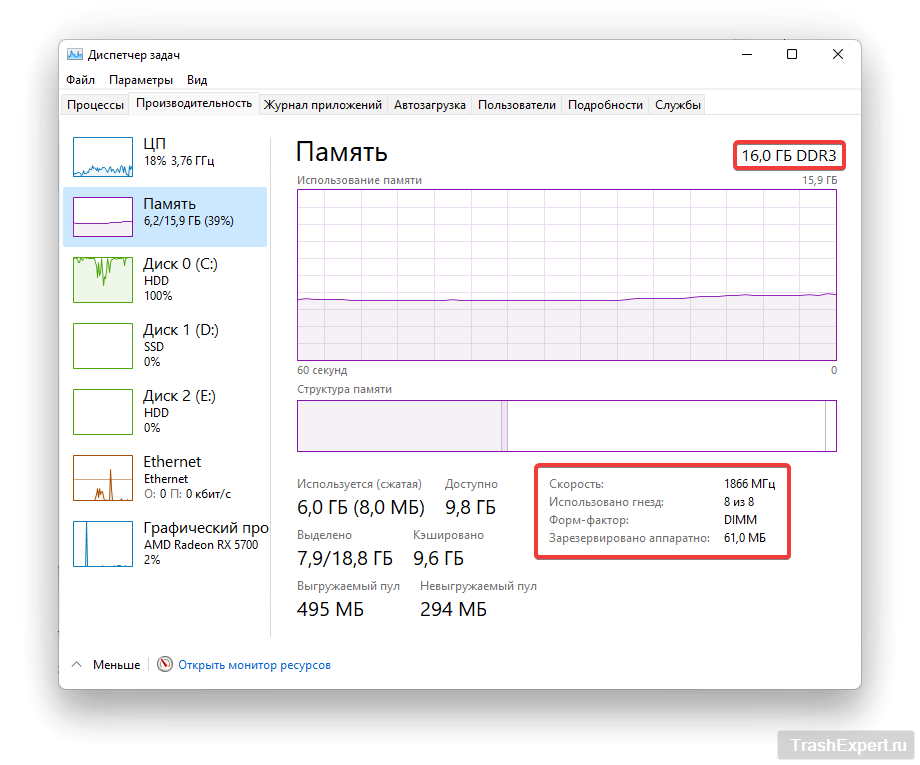The height and width of the screenshot is (765, 920).
Task: Switch to the Журнал приложений tab
Action: (x=323, y=105)
